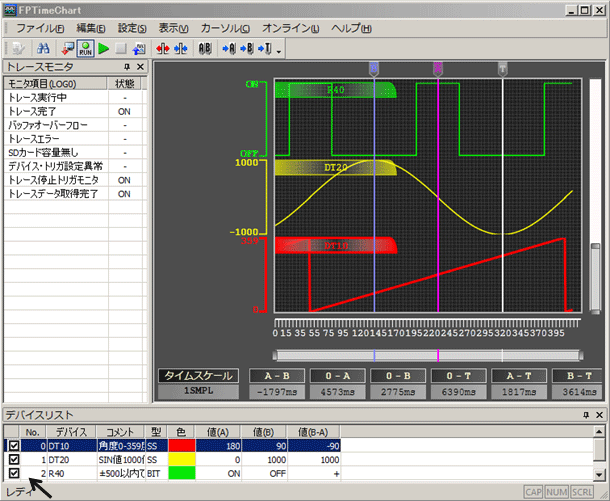Click the move-to-cursor-A arrow icon
Image resolution: width=610 pixels, height=501 pixels.
point(229,48)
